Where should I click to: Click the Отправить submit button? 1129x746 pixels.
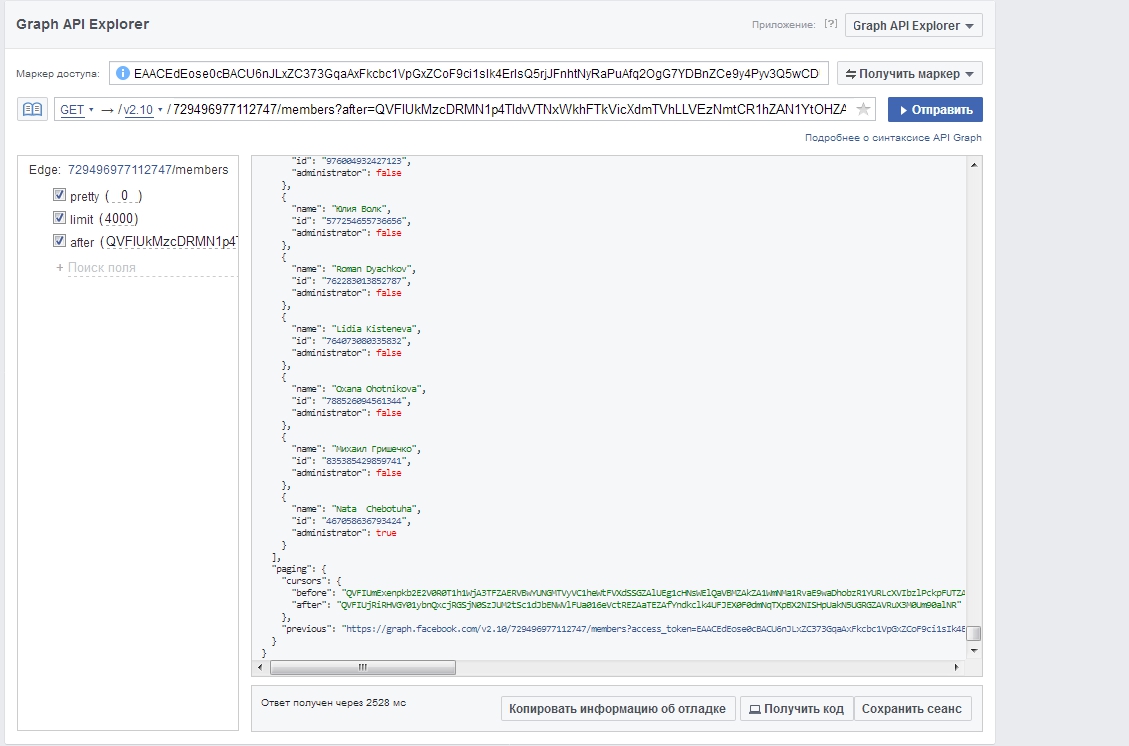935,109
